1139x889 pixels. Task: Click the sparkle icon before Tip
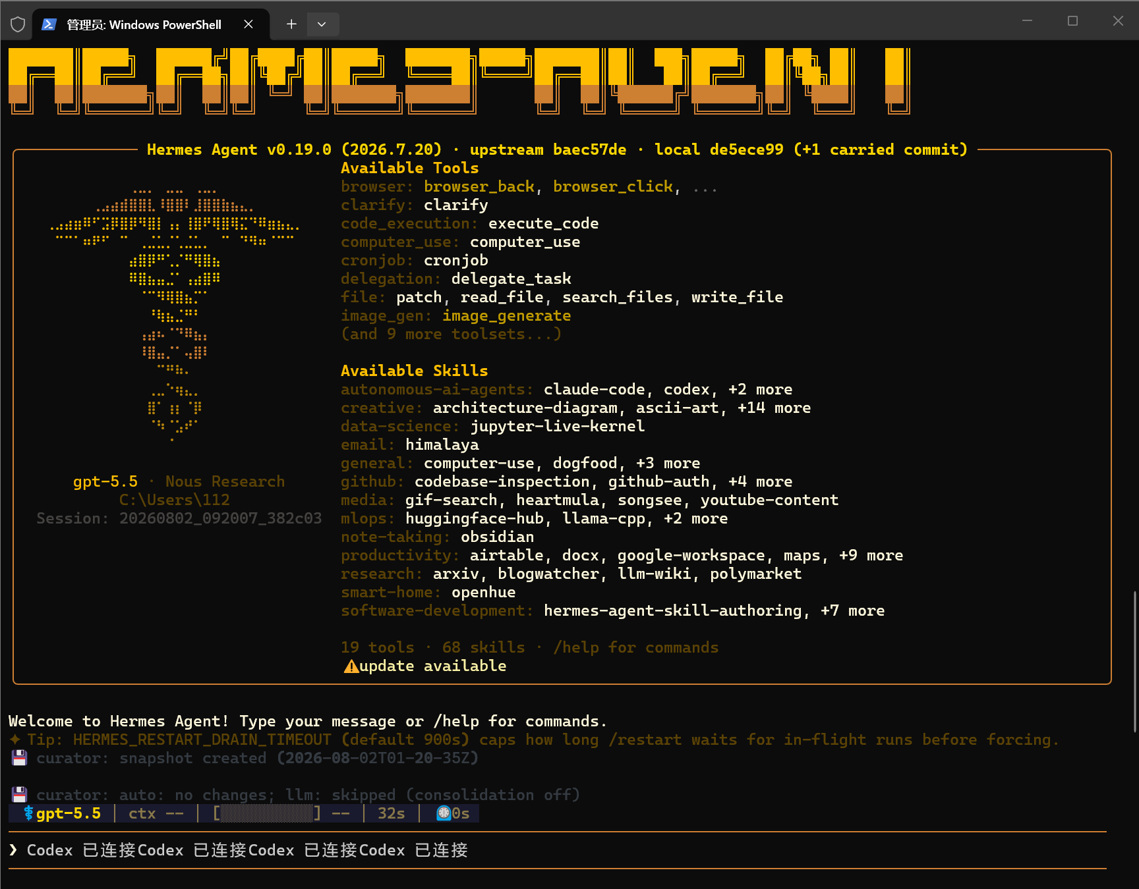coord(15,739)
